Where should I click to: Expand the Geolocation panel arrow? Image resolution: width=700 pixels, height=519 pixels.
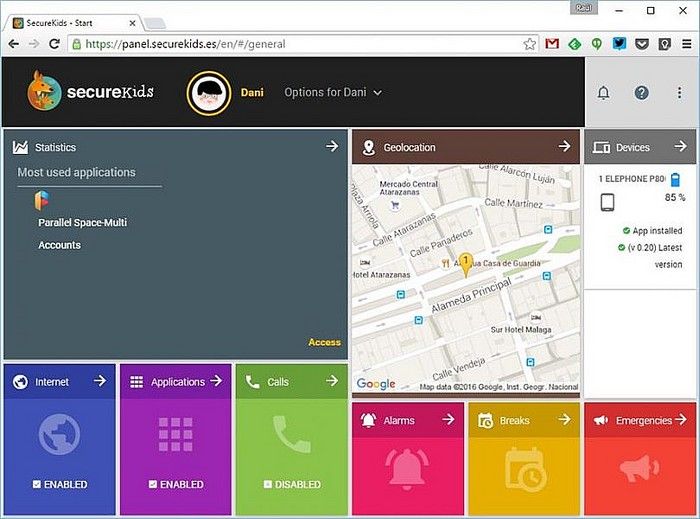pyautogui.click(x=564, y=147)
